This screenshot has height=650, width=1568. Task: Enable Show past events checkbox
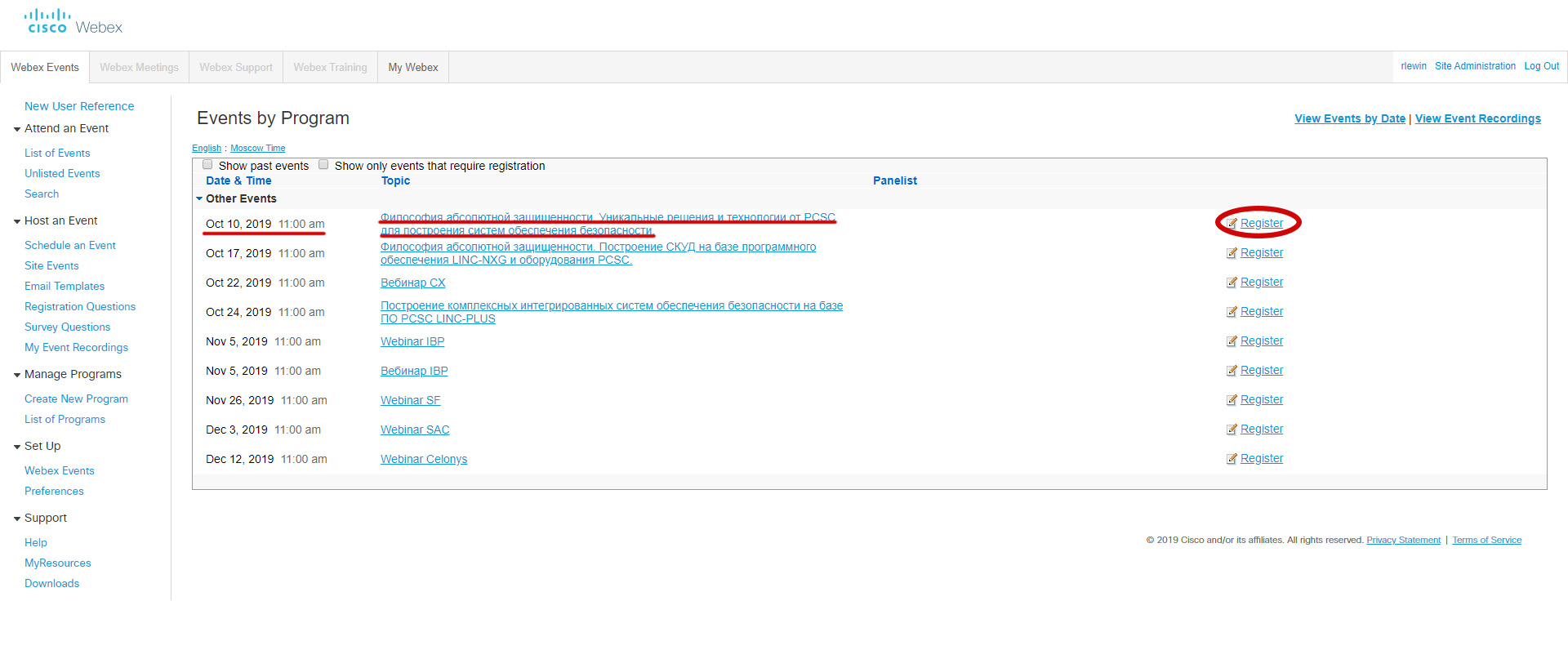pos(207,164)
